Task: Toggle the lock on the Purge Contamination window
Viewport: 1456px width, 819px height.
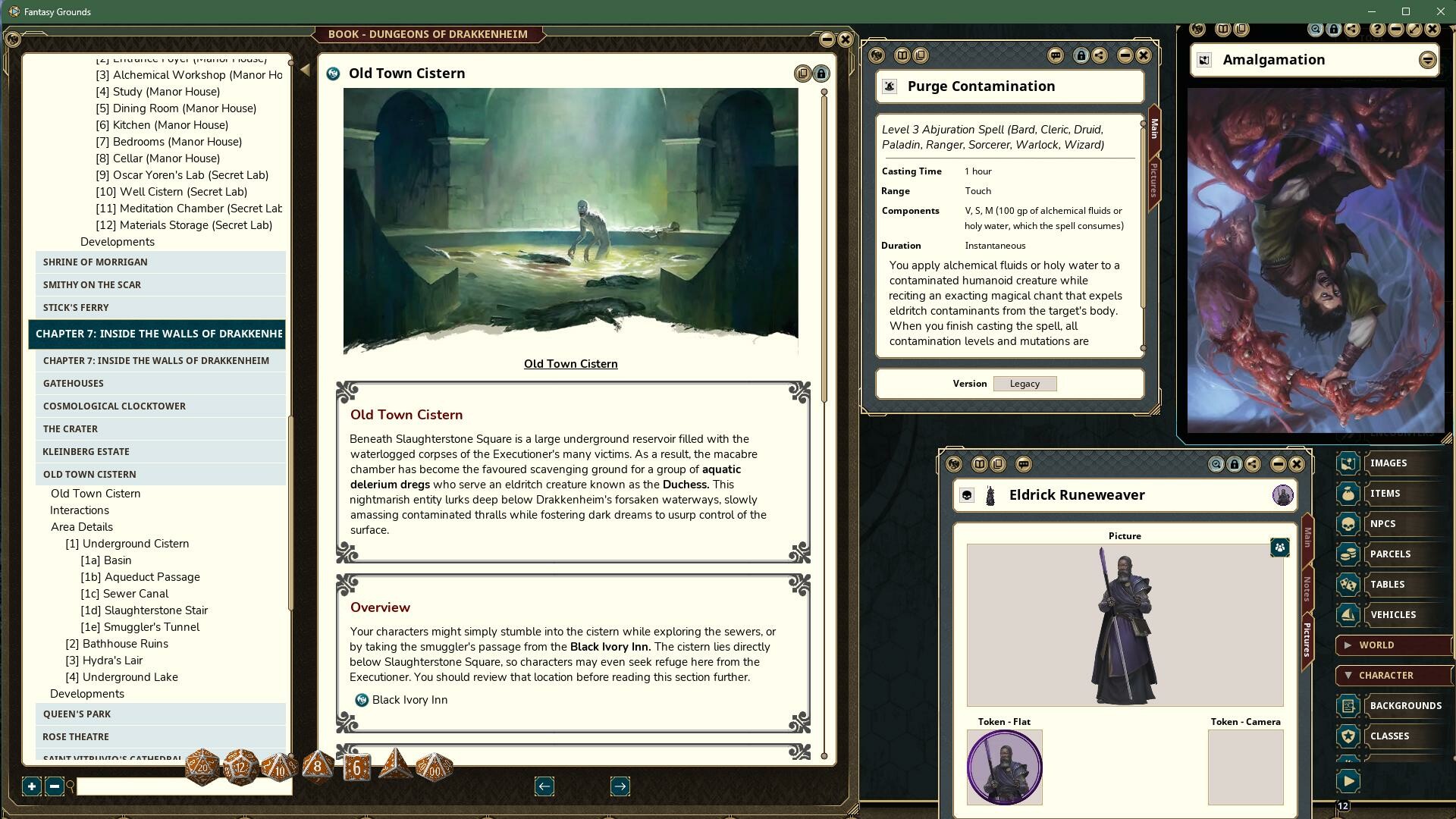Action: 1081,55
